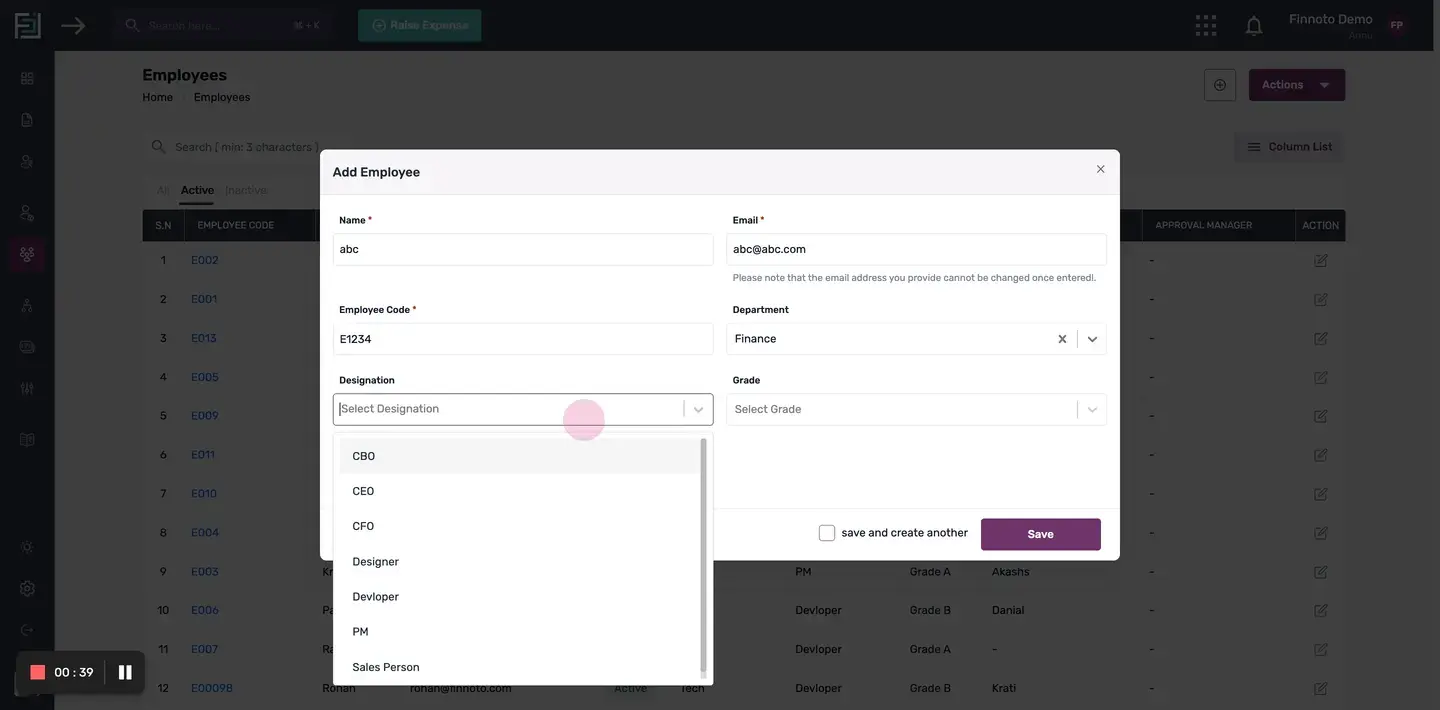
Task: Edit the row for employee E002
Action: (1320, 260)
